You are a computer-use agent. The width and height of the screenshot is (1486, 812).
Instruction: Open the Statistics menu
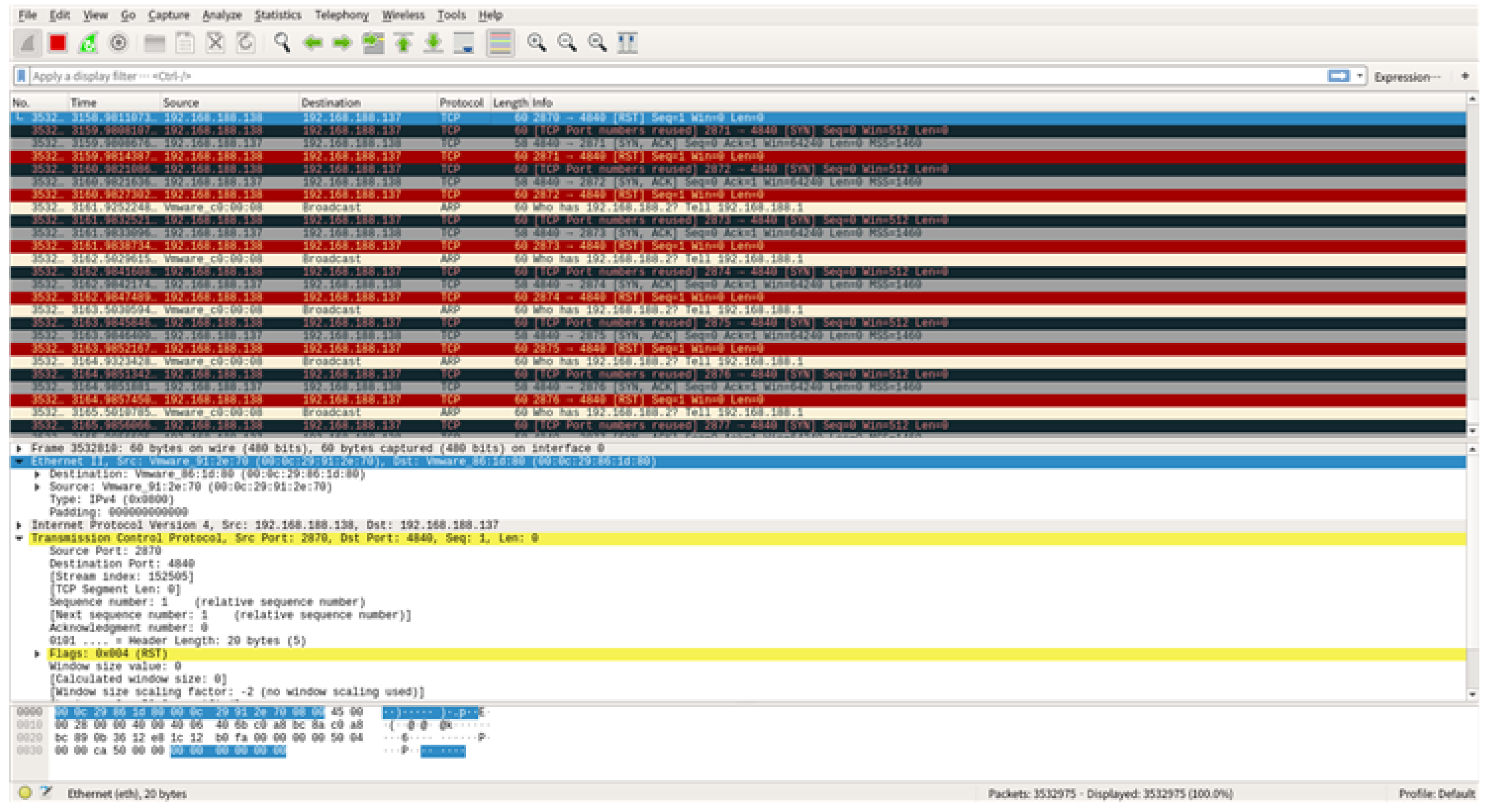pyautogui.click(x=277, y=15)
